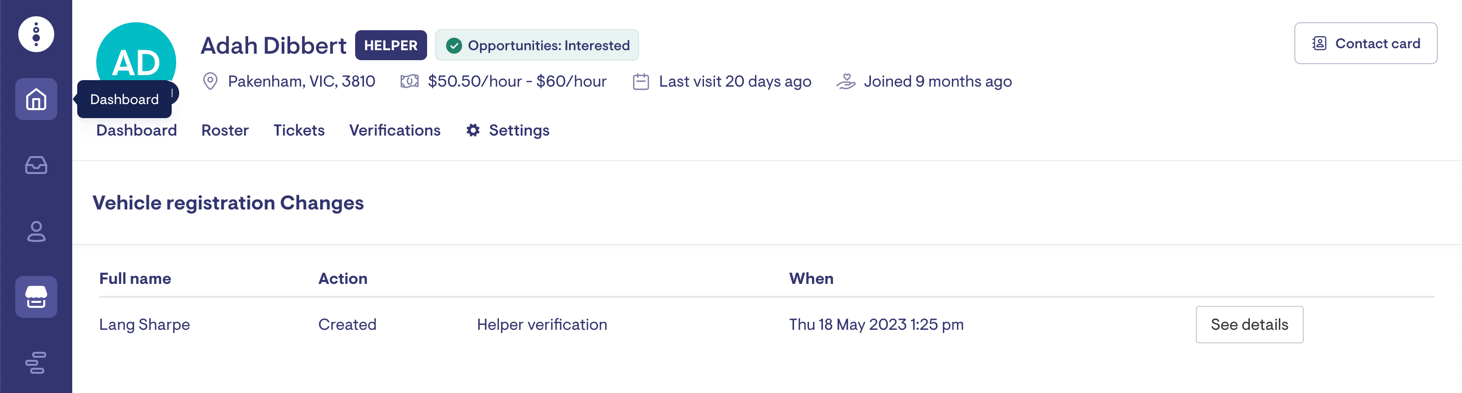The height and width of the screenshot is (393, 1462).
Task: Click the gear icon next to Settings
Action: coord(473,130)
